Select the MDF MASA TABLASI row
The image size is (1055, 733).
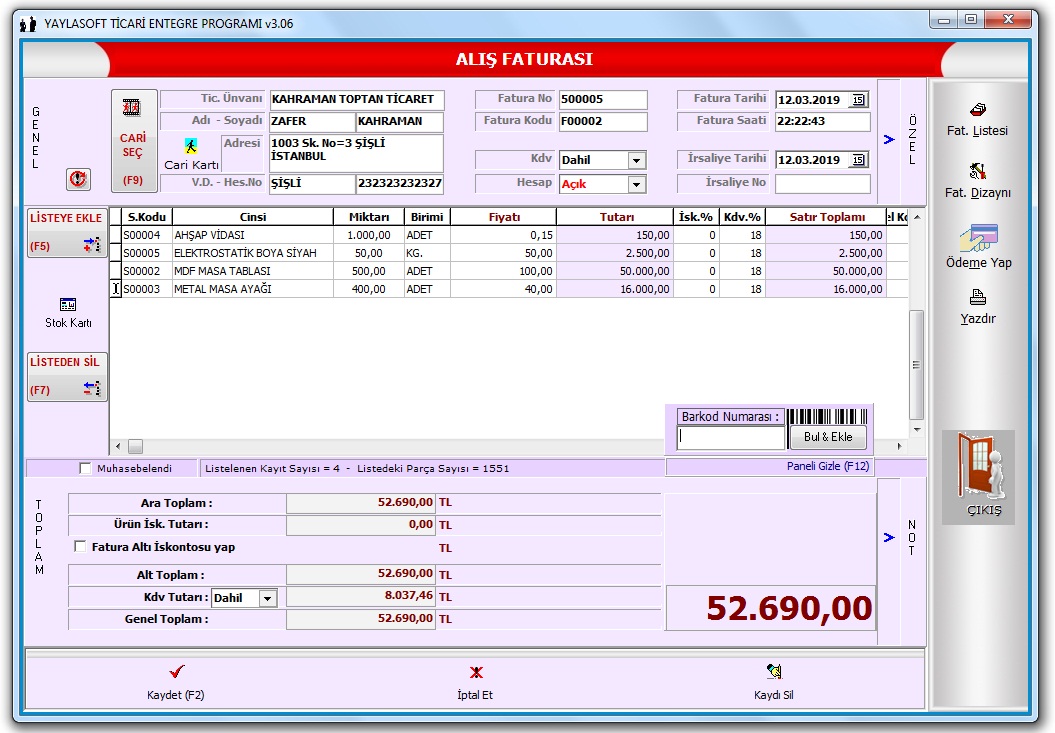(509, 271)
